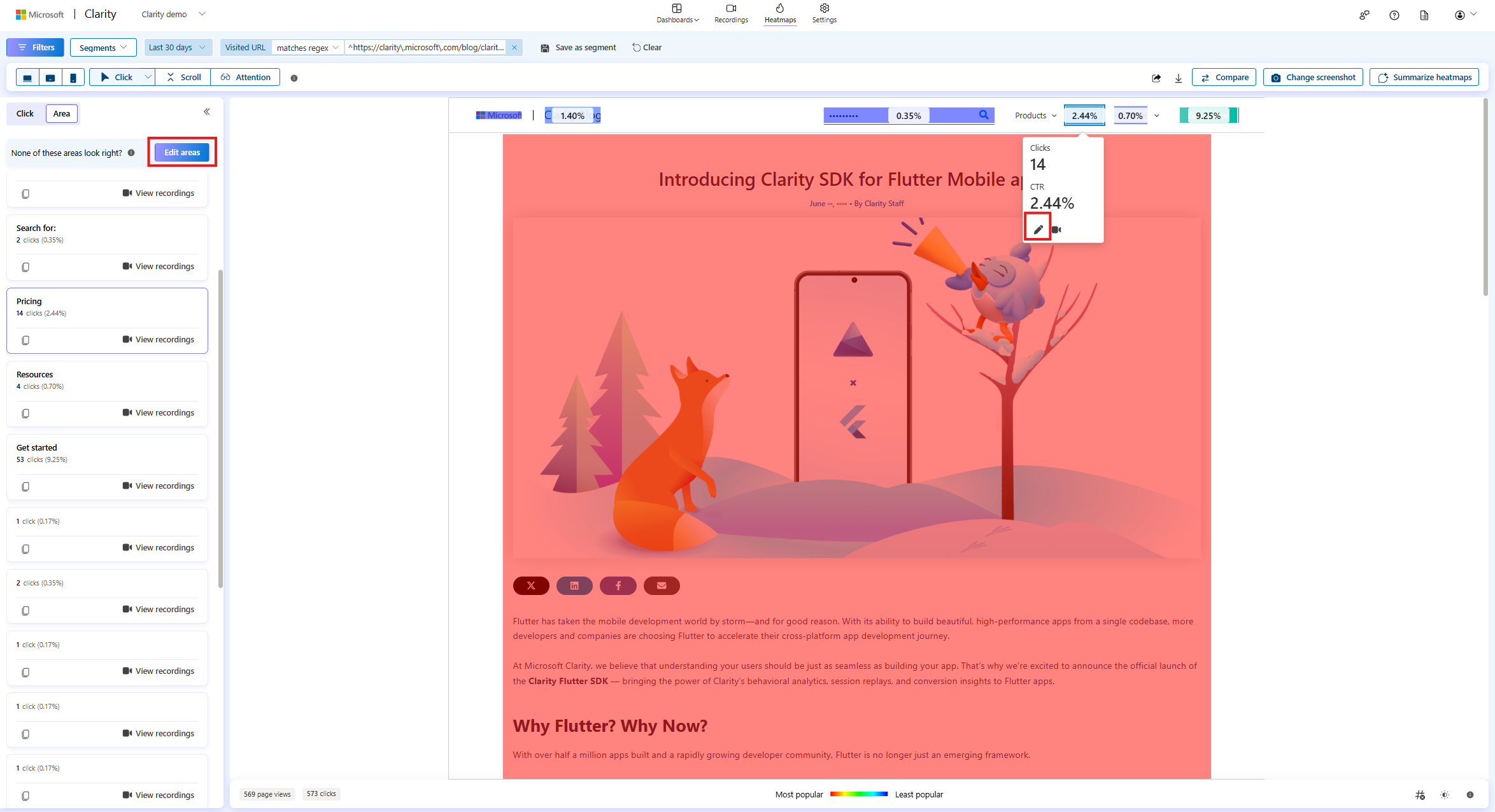The width and height of the screenshot is (1495, 812).
Task: Expand the Last 30 days dropdown
Action: tap(177, 48)
